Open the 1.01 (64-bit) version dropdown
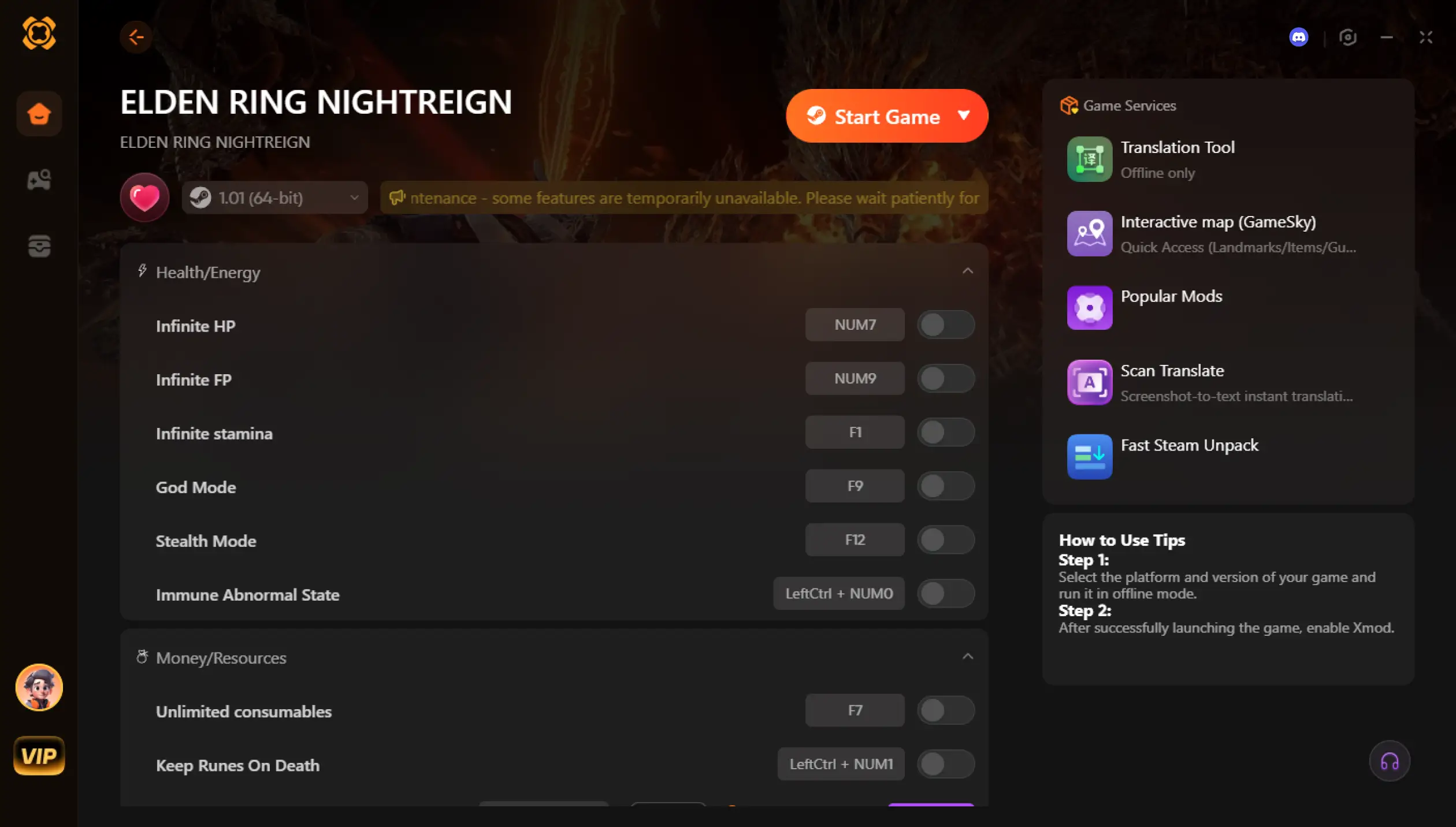 tap(275, 198)
